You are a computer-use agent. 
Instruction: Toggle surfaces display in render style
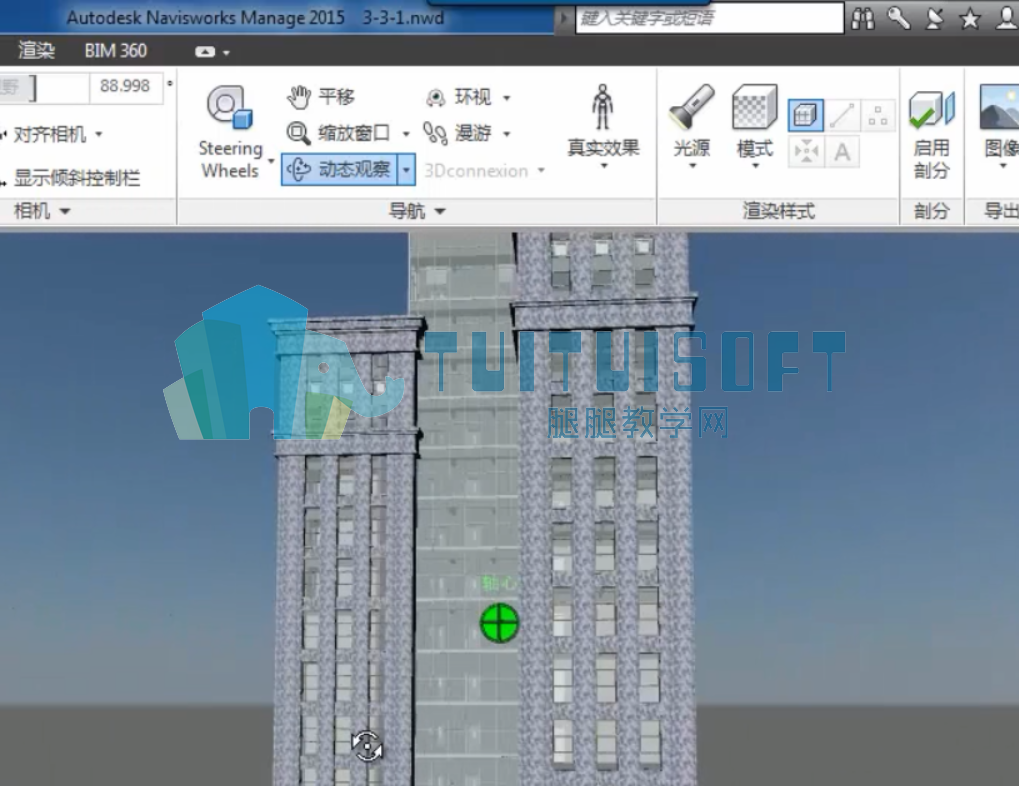tap(806, 116)
